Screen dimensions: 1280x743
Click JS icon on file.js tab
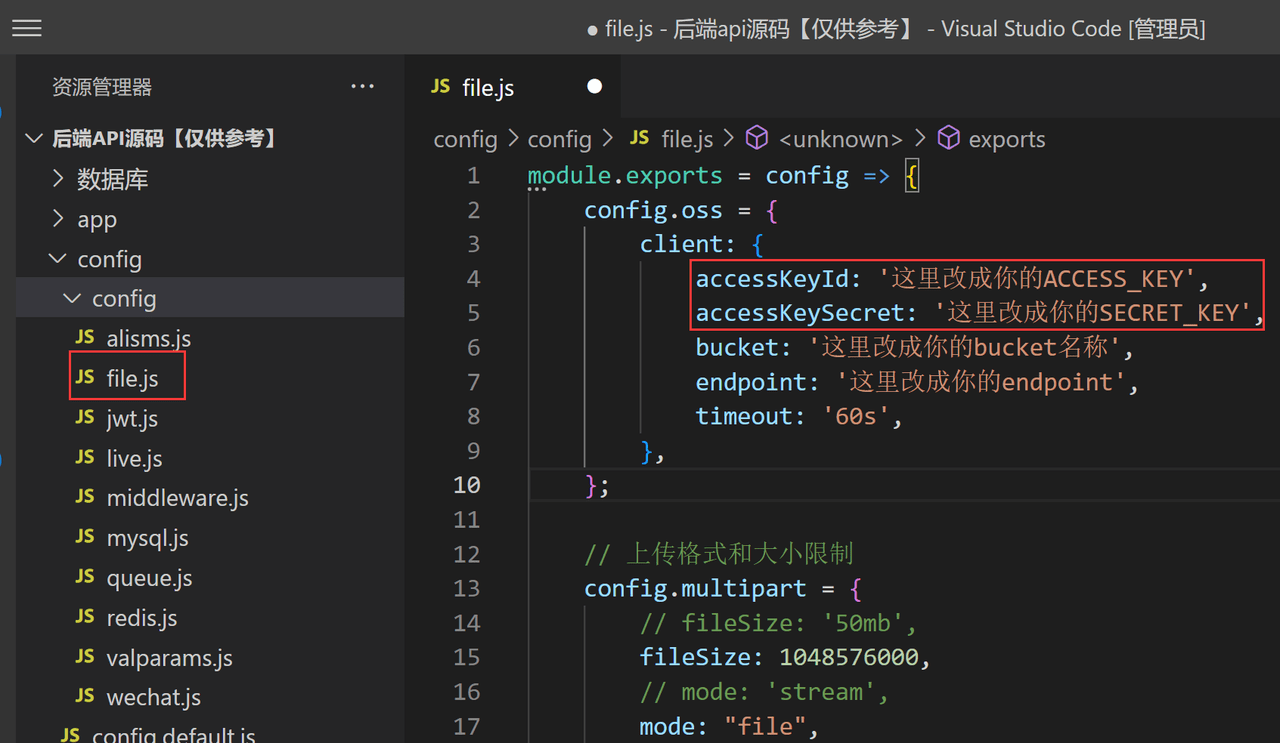click(x=440, y=87)
